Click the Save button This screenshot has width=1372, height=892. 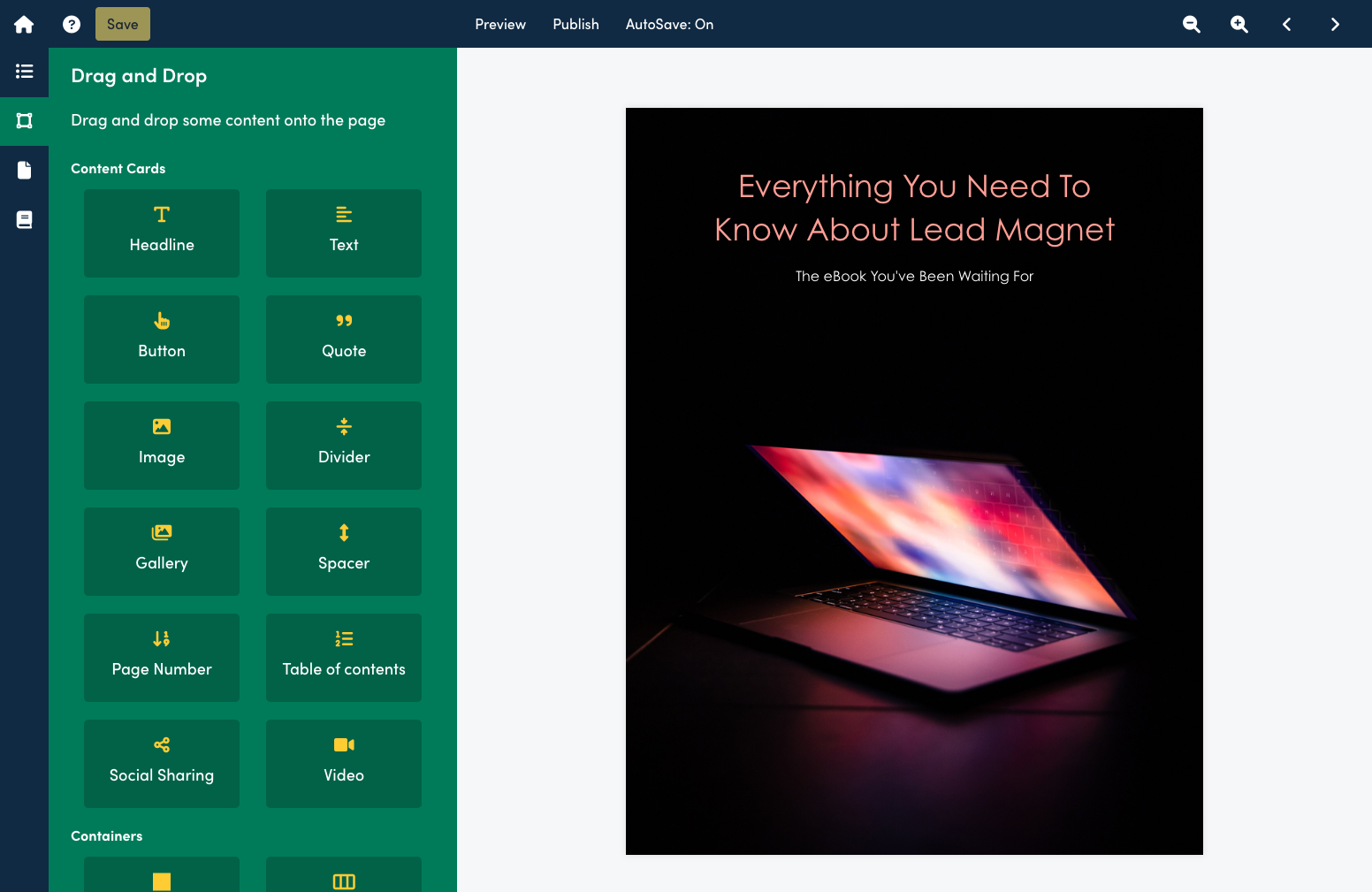point(122,24)
